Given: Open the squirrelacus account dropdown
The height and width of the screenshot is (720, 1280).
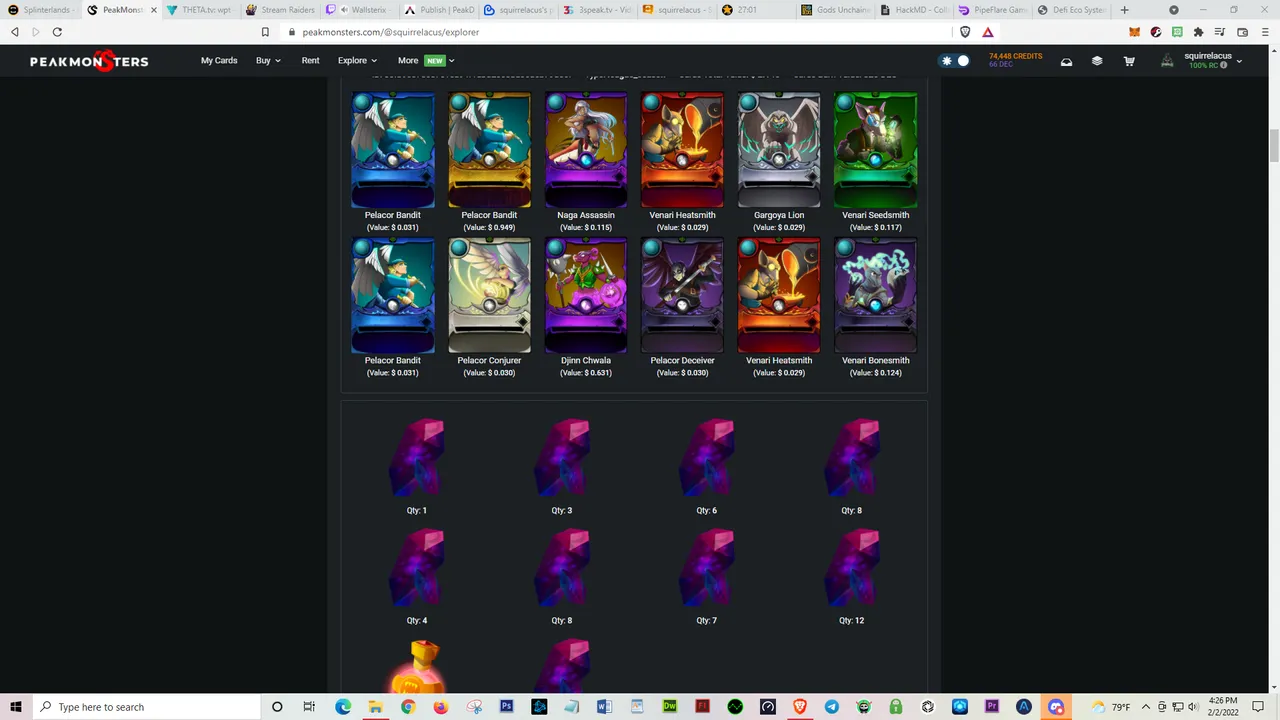Looking at the screenshot, I should (1213, 61).
